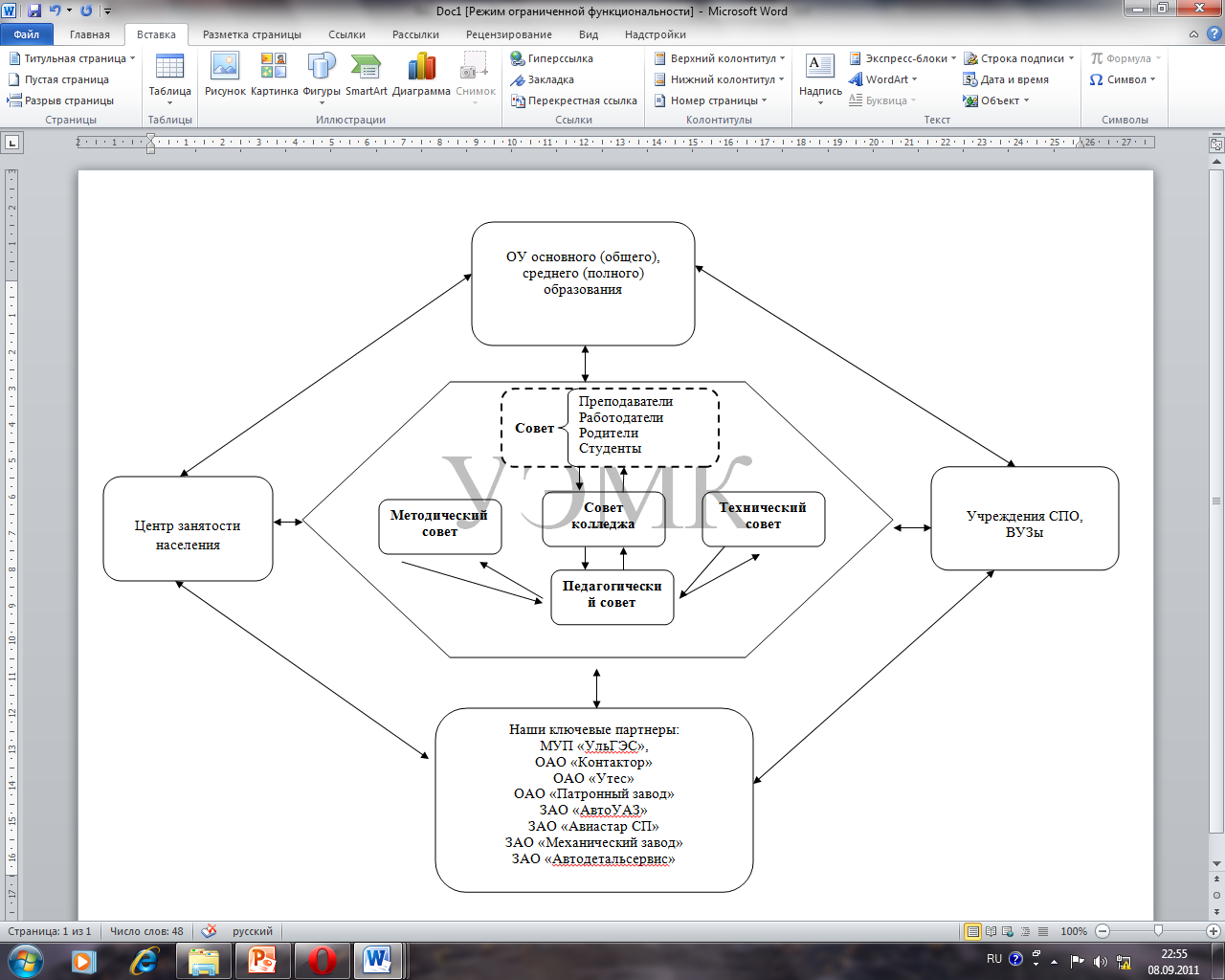Viewport: 1225px width, 980px height.
Task: Open the Customize Quick Access Toolbar dropdown
Action: click(x=106, y=11)
